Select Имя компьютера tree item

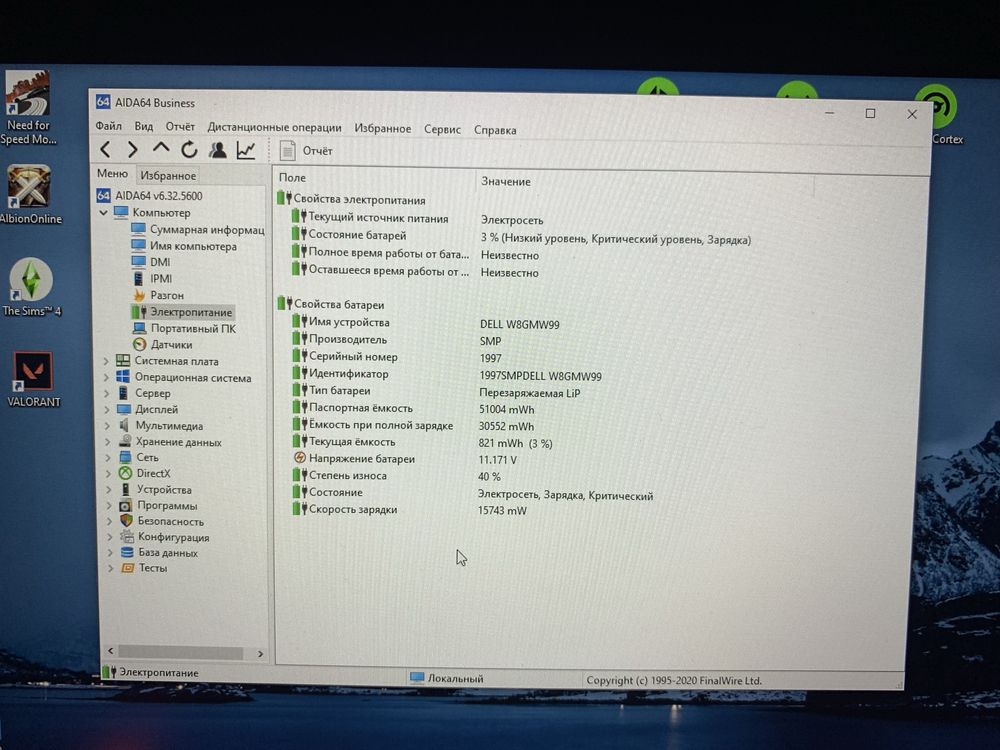(x=184, y=246)
